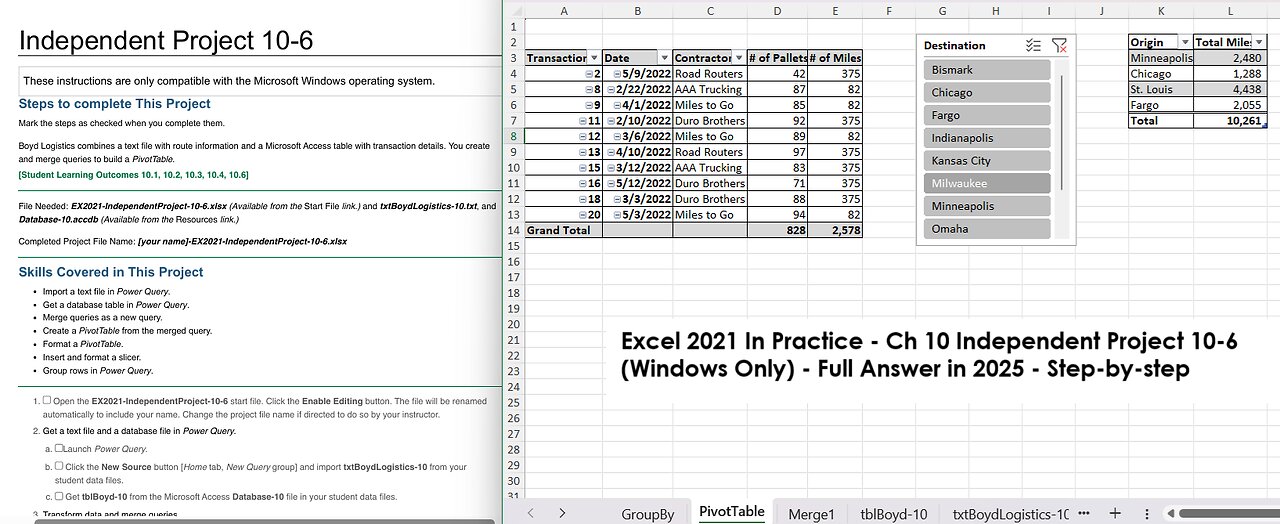
Task: Open the txtBoydLogistics-10 sheet tab
Action: (1010, 514)
